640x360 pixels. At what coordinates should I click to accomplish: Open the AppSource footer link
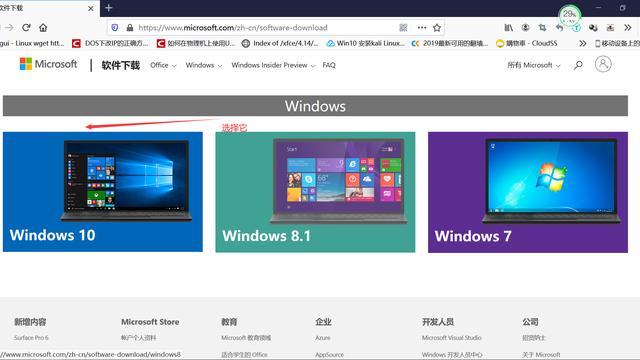[329, 355]
